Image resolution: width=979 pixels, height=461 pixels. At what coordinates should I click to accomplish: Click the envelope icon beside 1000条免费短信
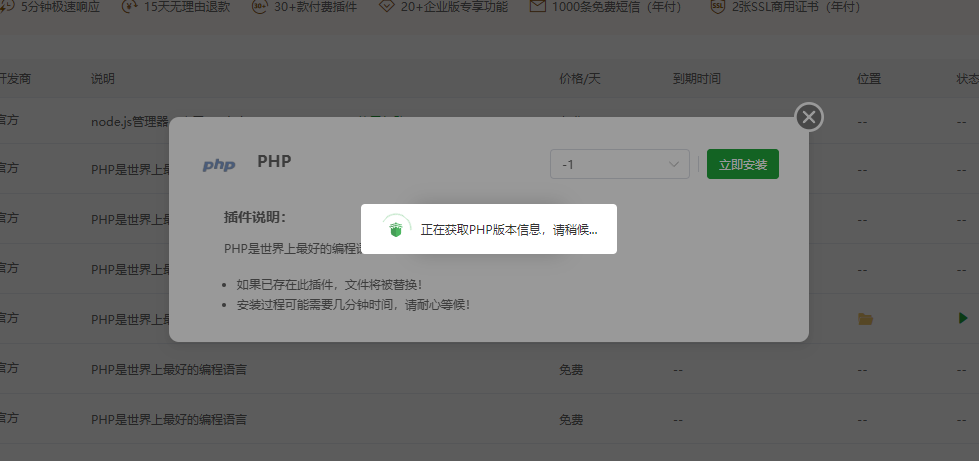coord(538,7)
